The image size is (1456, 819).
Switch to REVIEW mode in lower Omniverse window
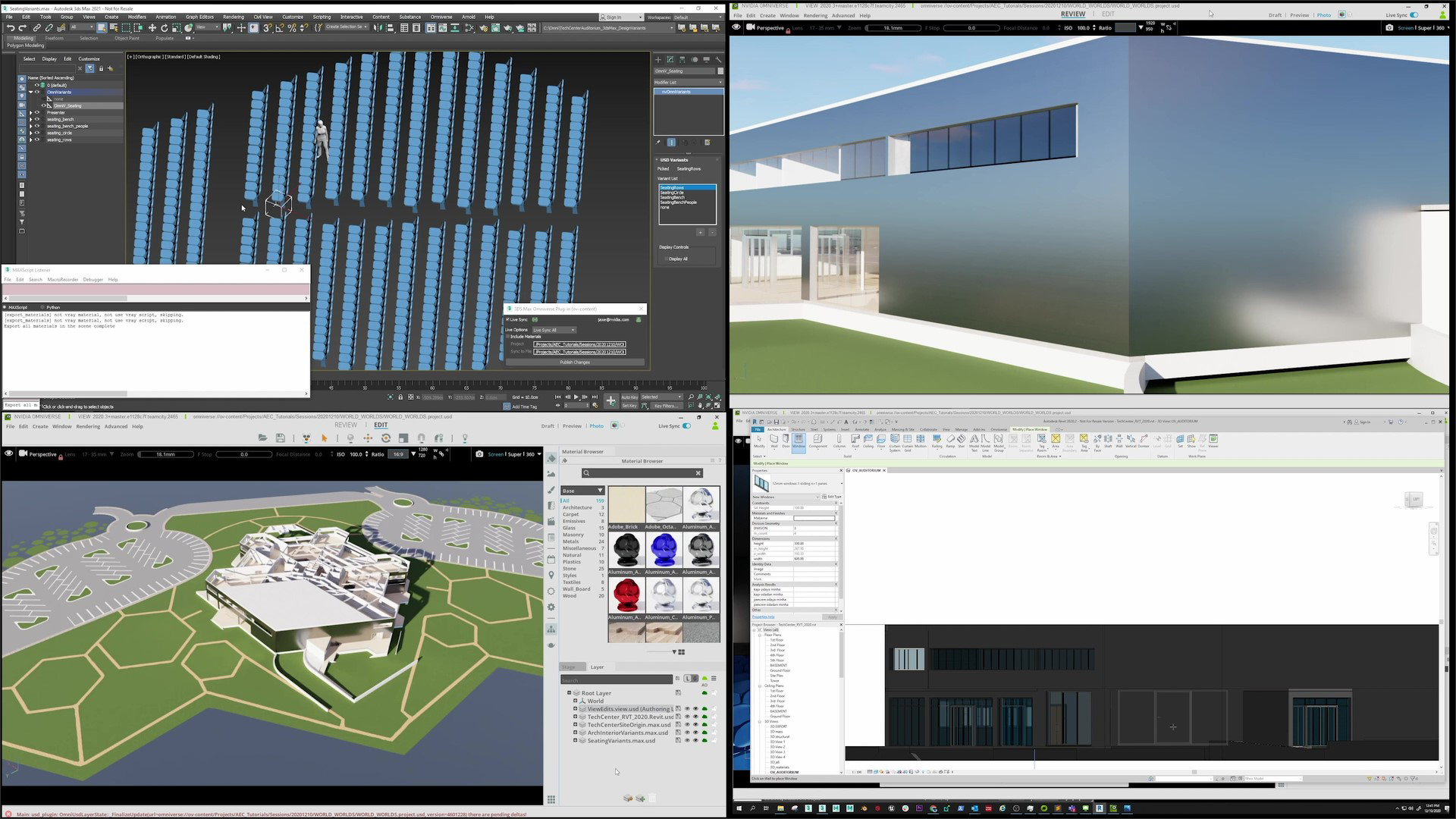346,425
